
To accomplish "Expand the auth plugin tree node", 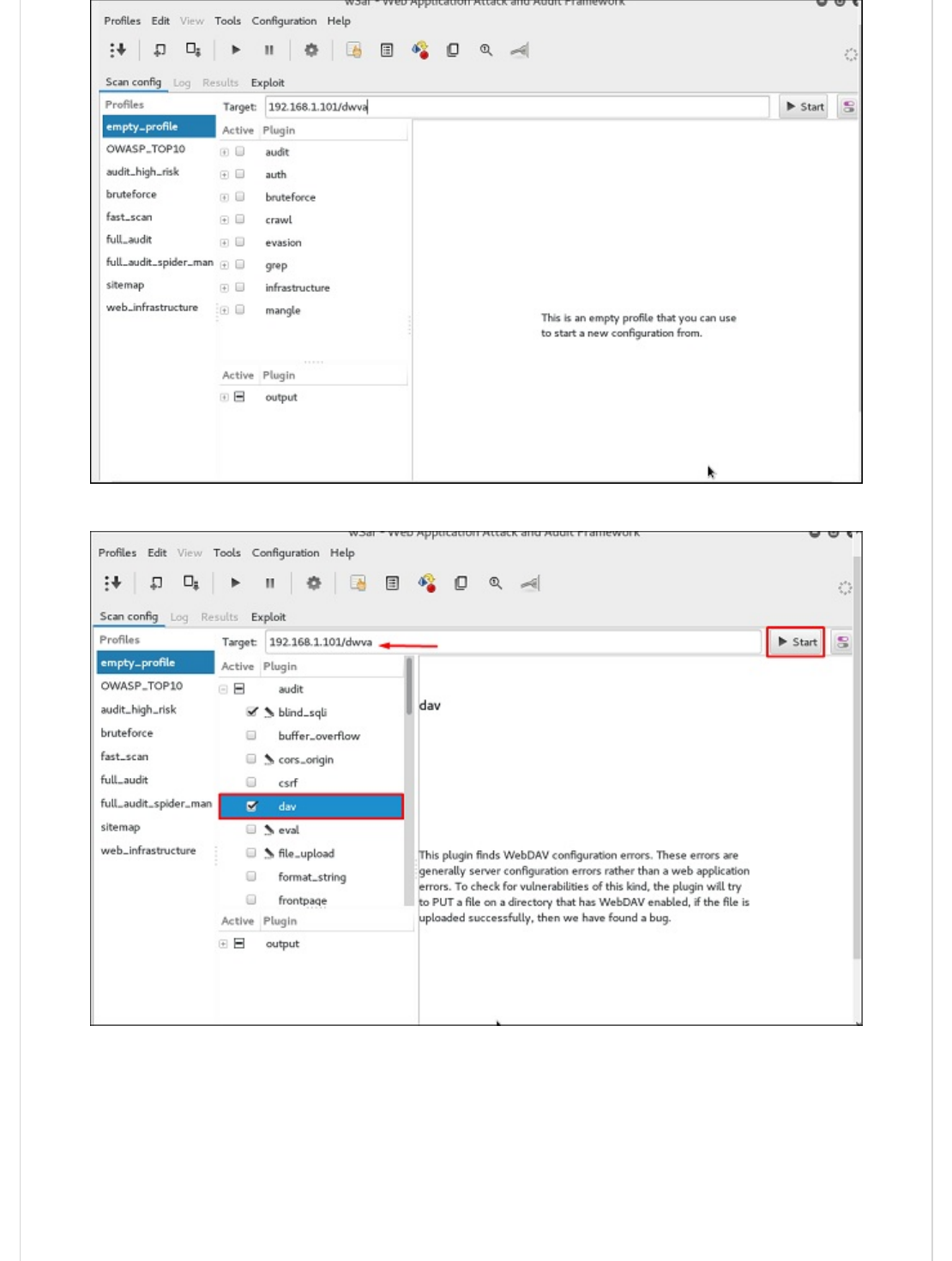I will [x=225, y=174].
